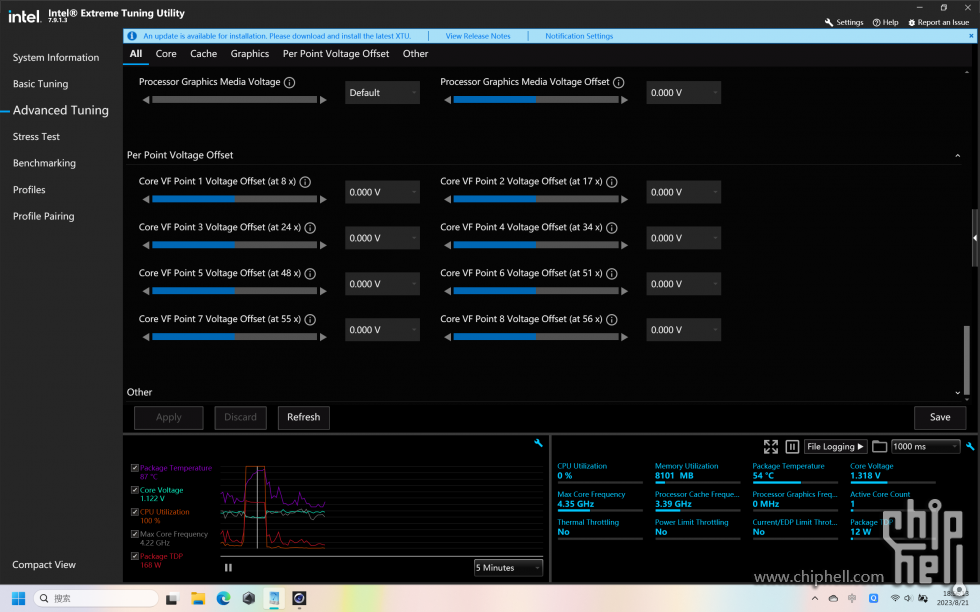The width and height of the screenshot is (980, 612).
Task: Collapse the Per Point Voltage Offset section
Action: [958, 156]
